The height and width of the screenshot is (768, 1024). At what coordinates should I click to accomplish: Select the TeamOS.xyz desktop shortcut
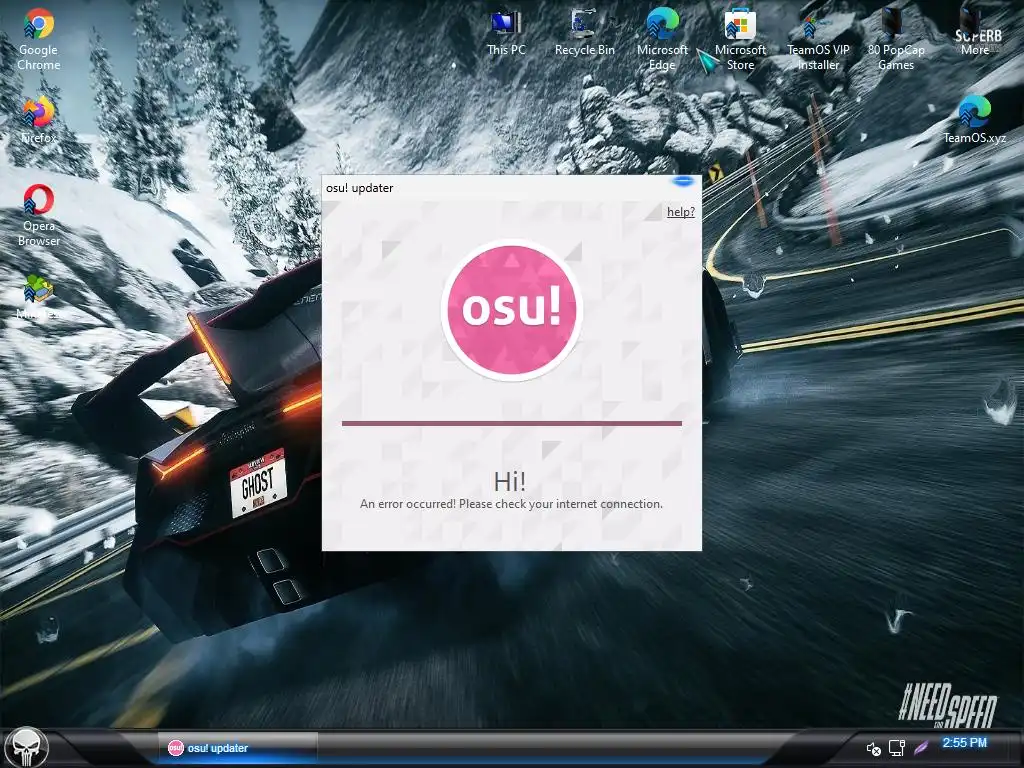tap(974, 120)
